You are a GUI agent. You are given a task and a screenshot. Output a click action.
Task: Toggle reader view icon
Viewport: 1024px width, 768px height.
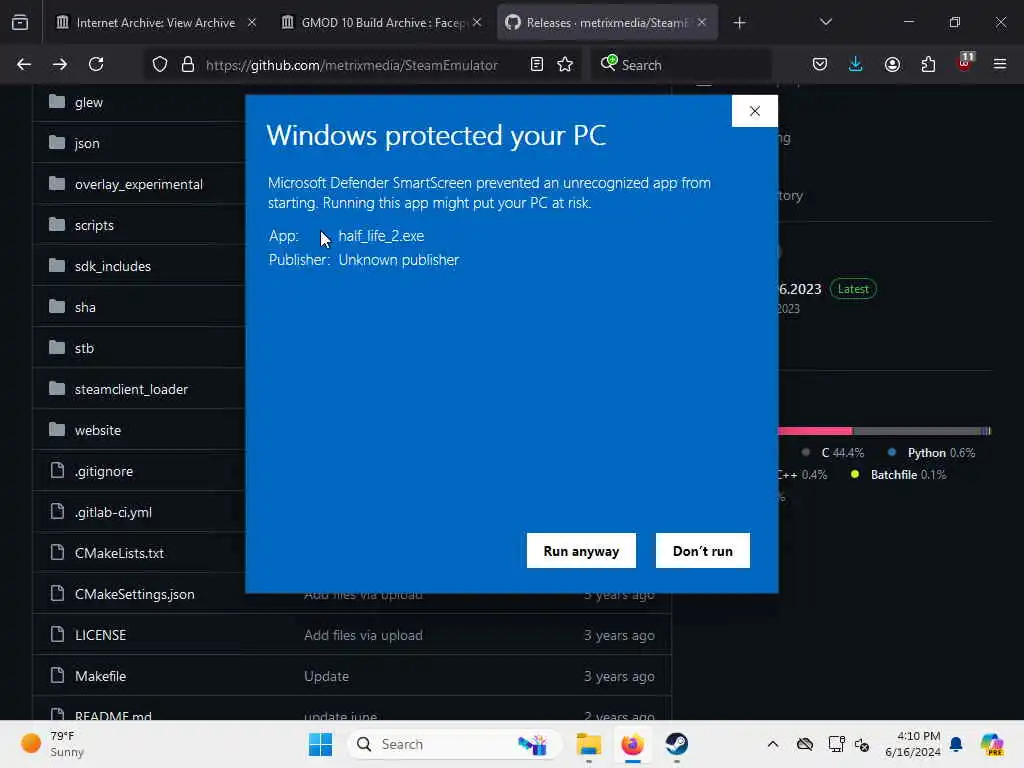(x=536, y=64)
